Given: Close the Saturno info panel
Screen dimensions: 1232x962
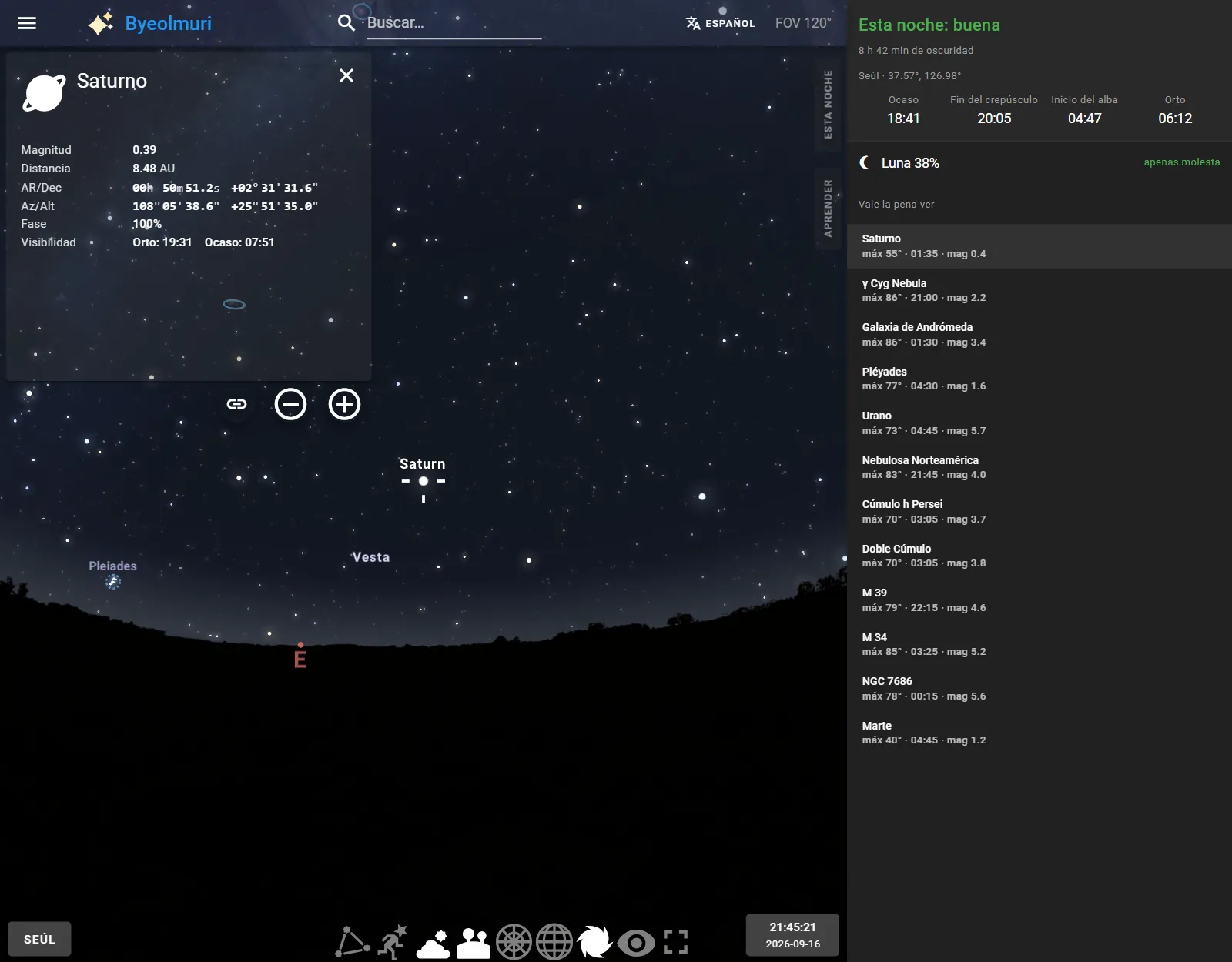Looking at the screenshot, I should click(x=346, y=75).
